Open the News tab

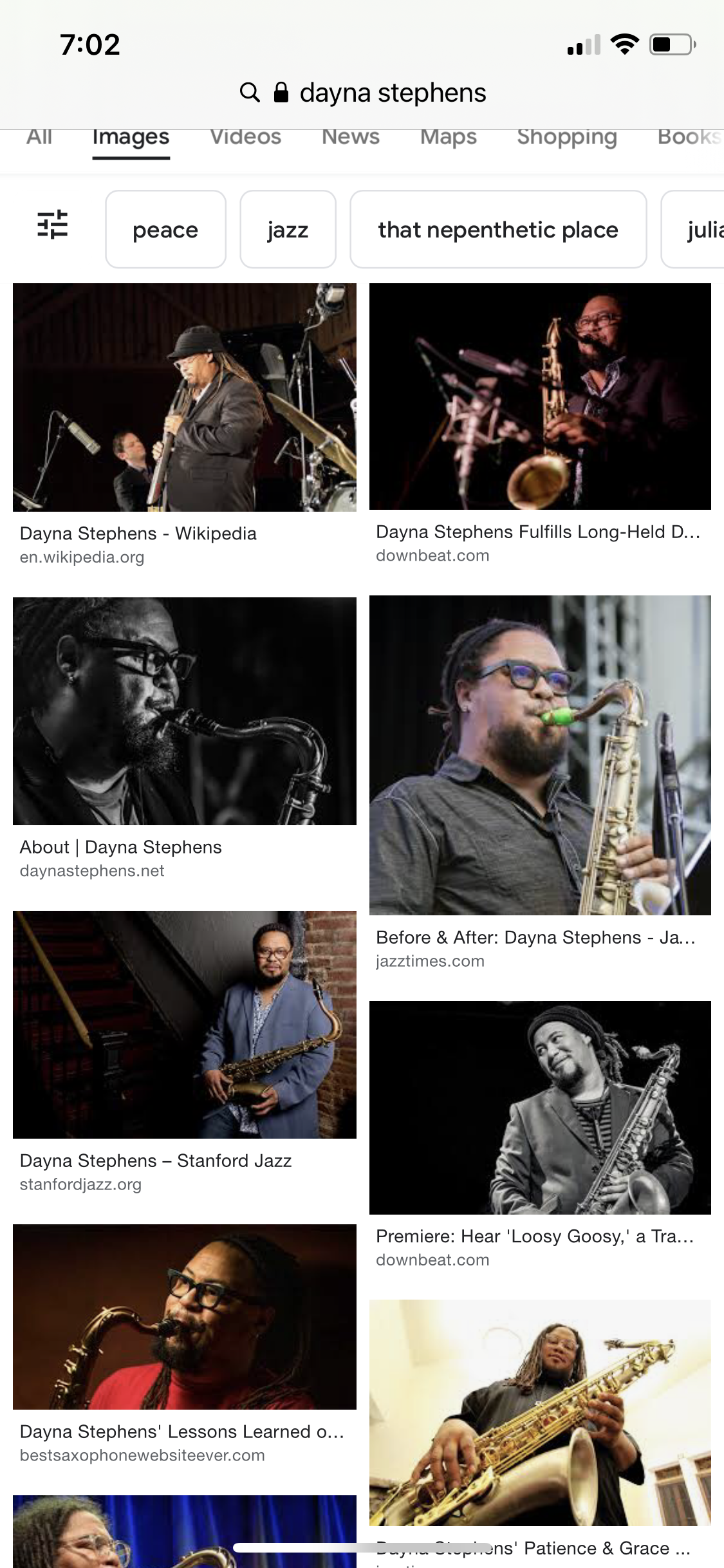[x=351, y=137]
